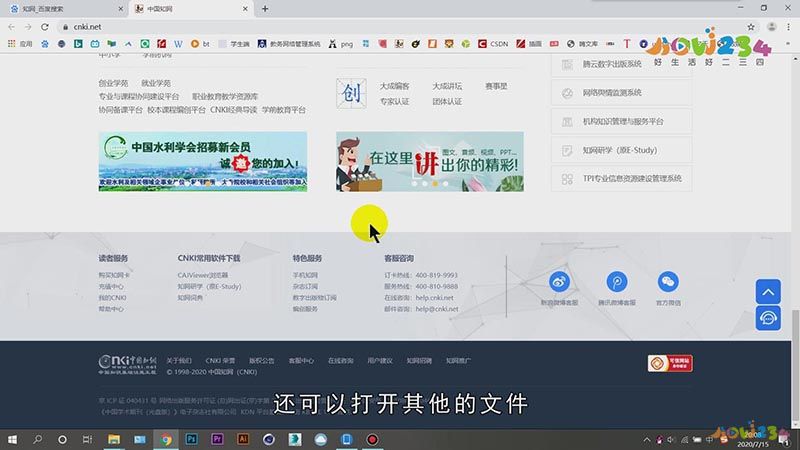Viewport: 800px width, 450px height.
Task: Open the 用户建议 footer link
Action: [380, 360]
